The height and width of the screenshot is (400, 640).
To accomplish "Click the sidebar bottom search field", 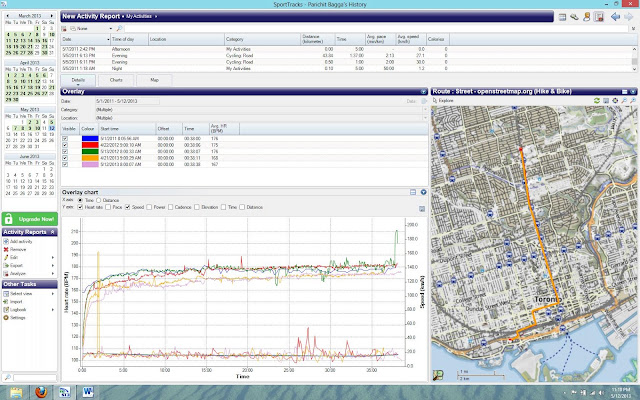I will click(35, 378).
